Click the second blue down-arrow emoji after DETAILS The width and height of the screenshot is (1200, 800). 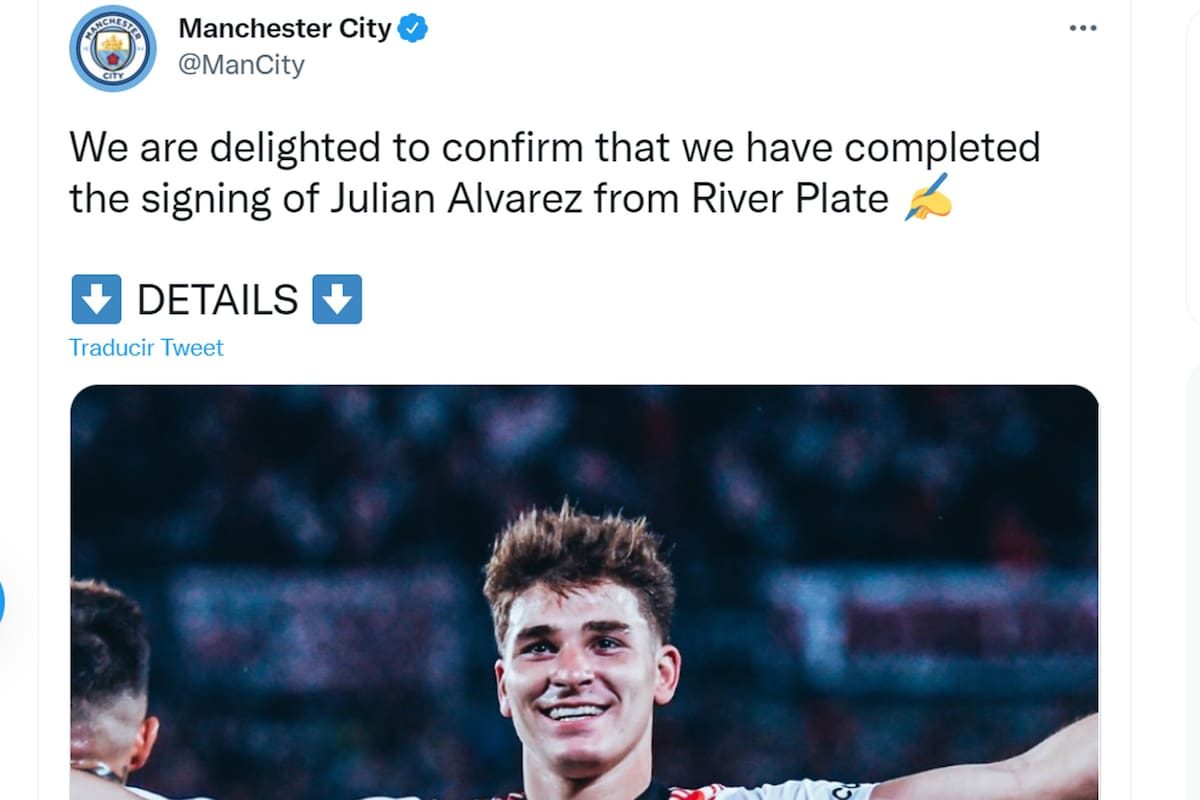(337, 298)
